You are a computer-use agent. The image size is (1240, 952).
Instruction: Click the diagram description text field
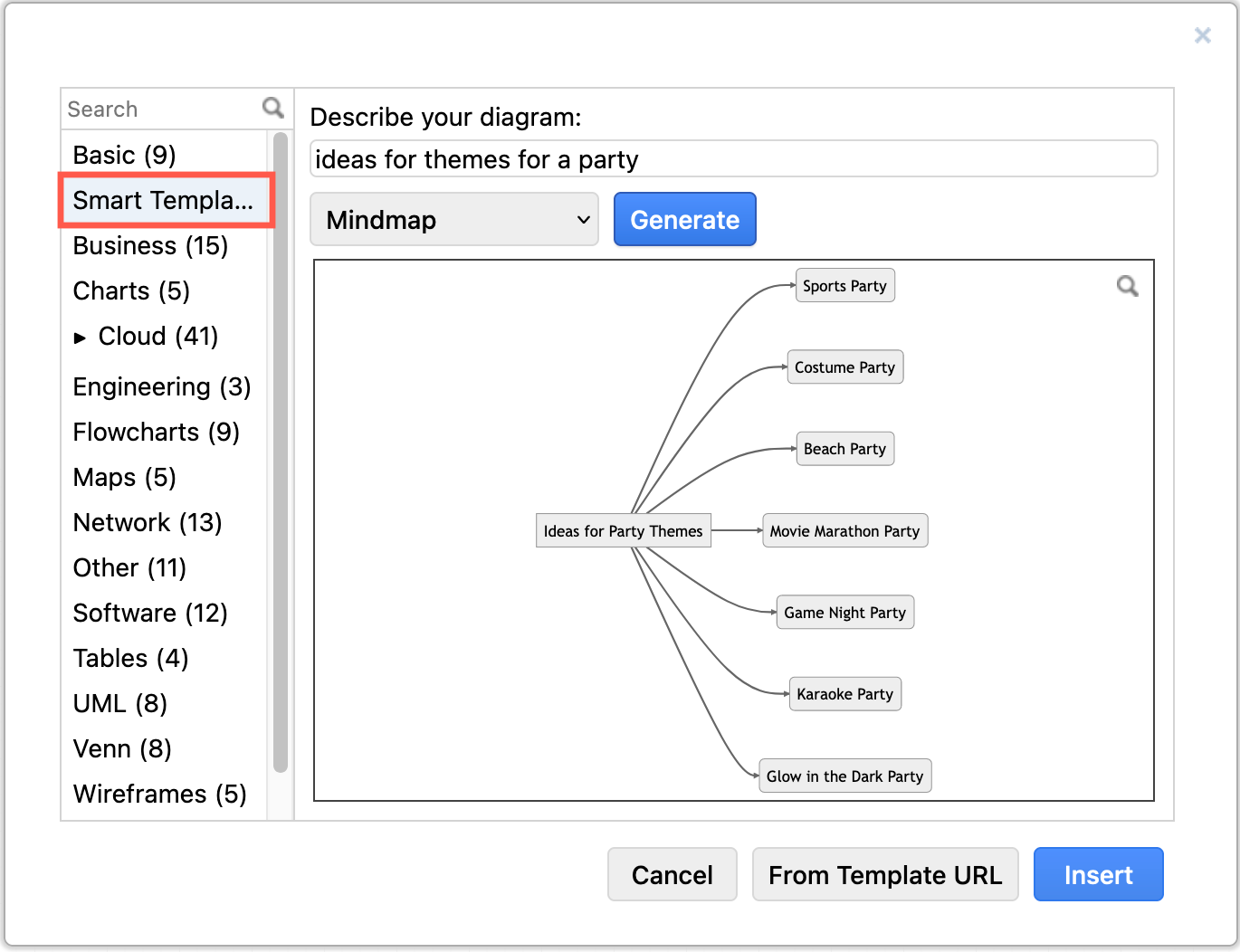point(733,158)
